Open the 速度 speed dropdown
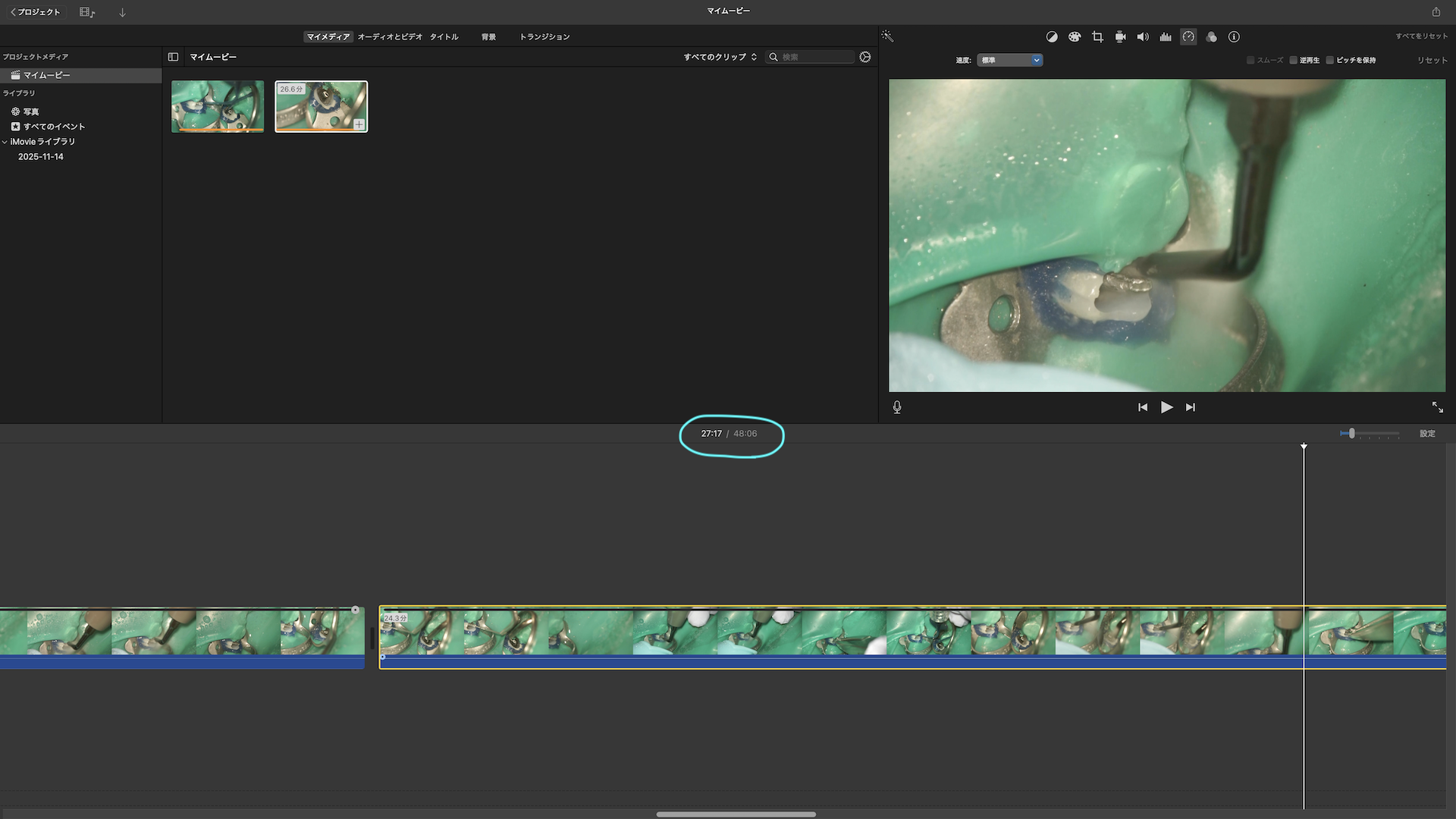 coord(1009,60)
